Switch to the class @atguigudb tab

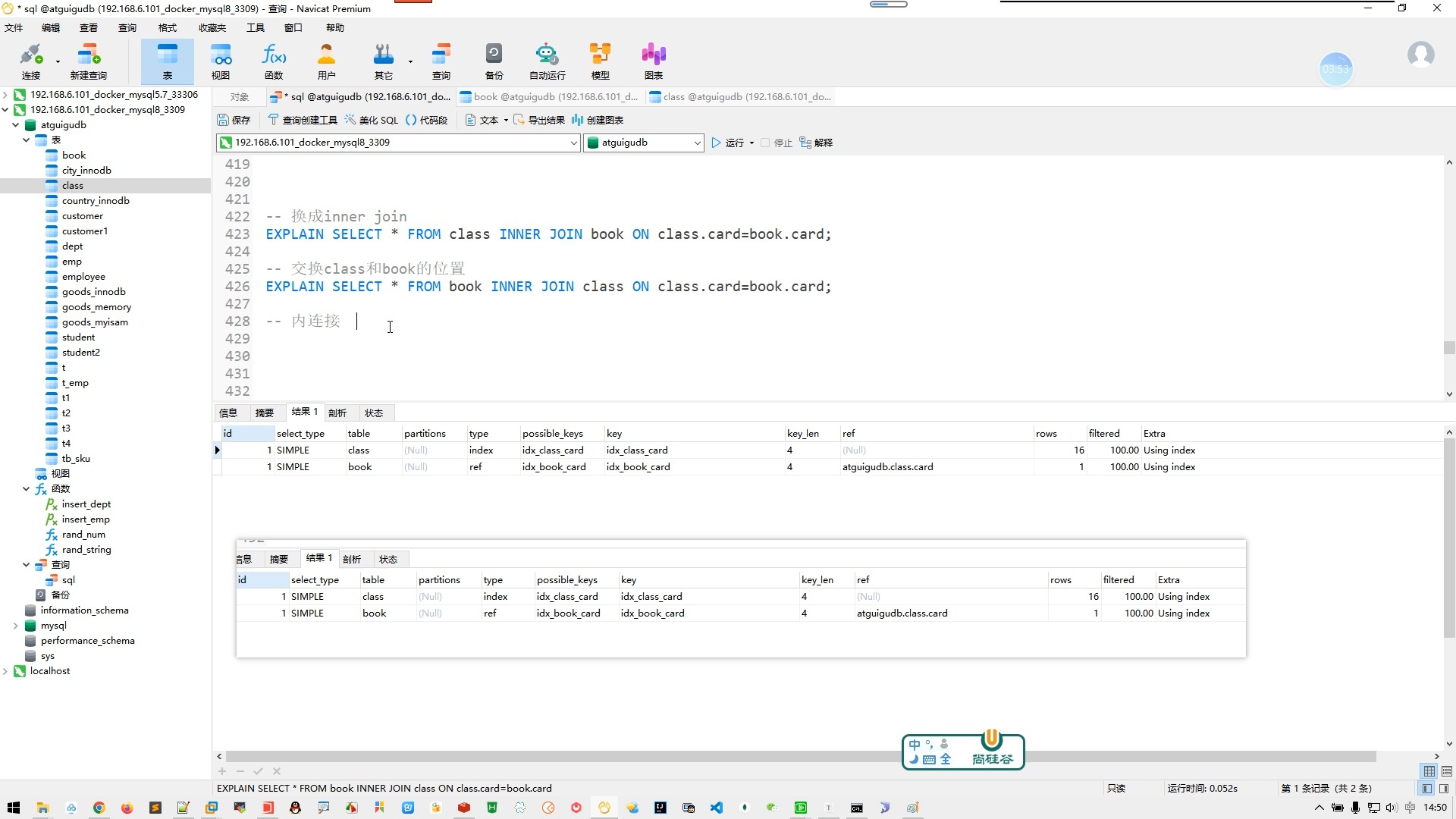[x=740, y=97]
